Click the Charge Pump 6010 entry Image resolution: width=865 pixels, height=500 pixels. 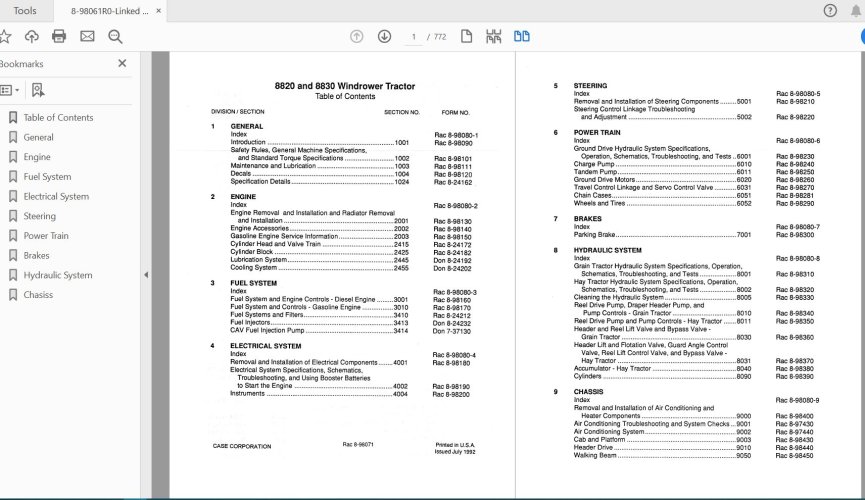click(663, 164)
